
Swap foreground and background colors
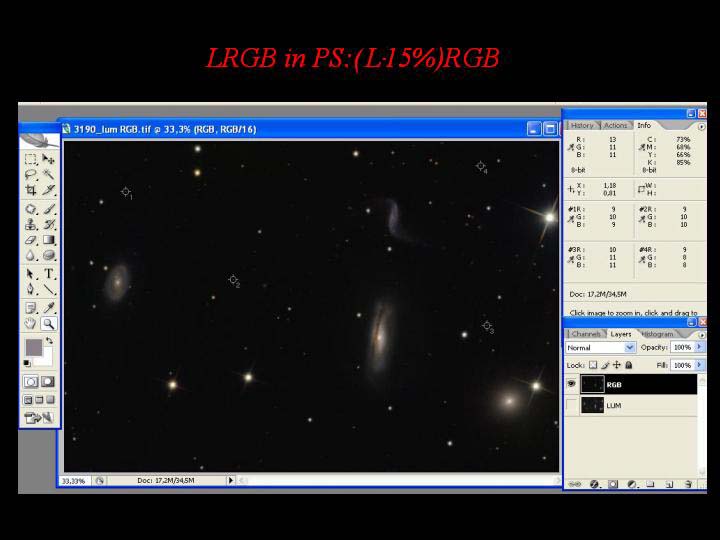49,341
